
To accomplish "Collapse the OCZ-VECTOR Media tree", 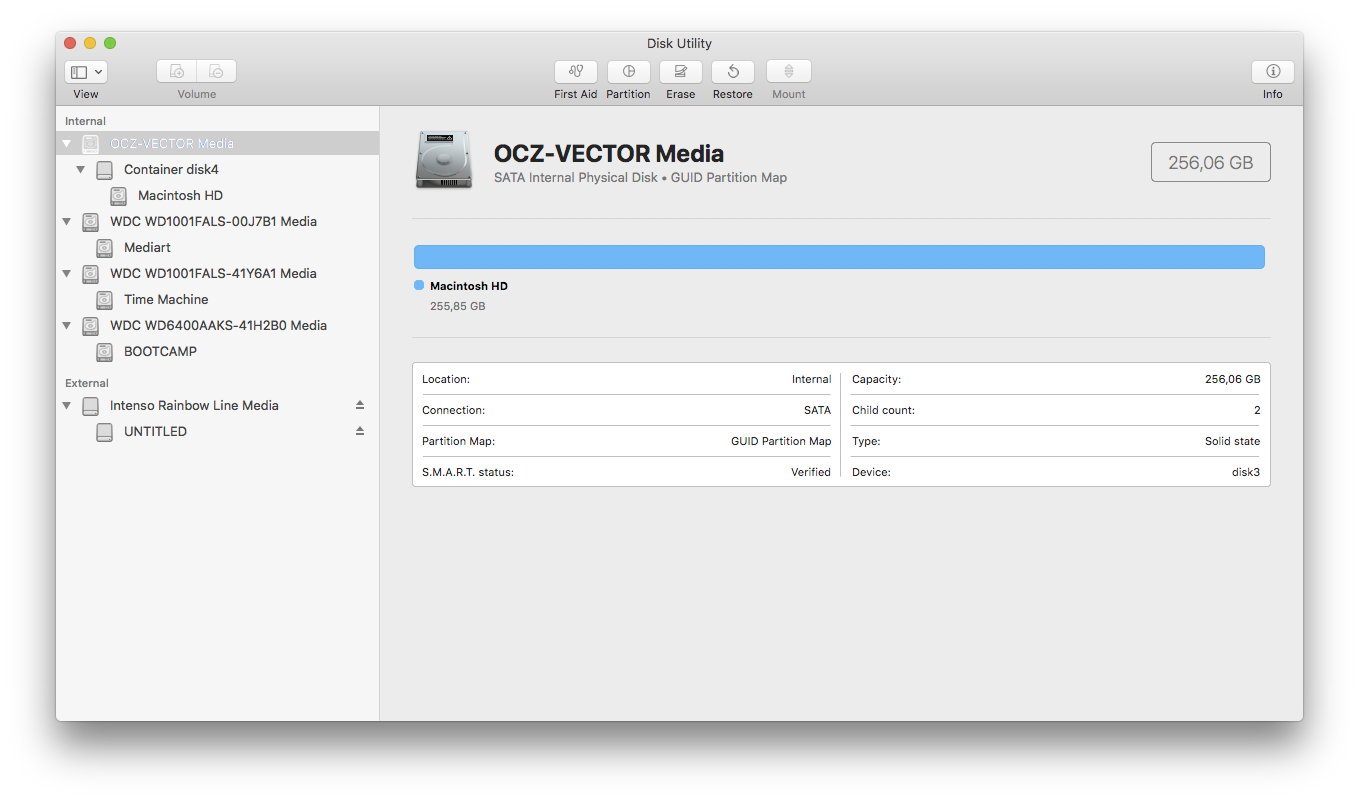I will click(x=67, y=144).
